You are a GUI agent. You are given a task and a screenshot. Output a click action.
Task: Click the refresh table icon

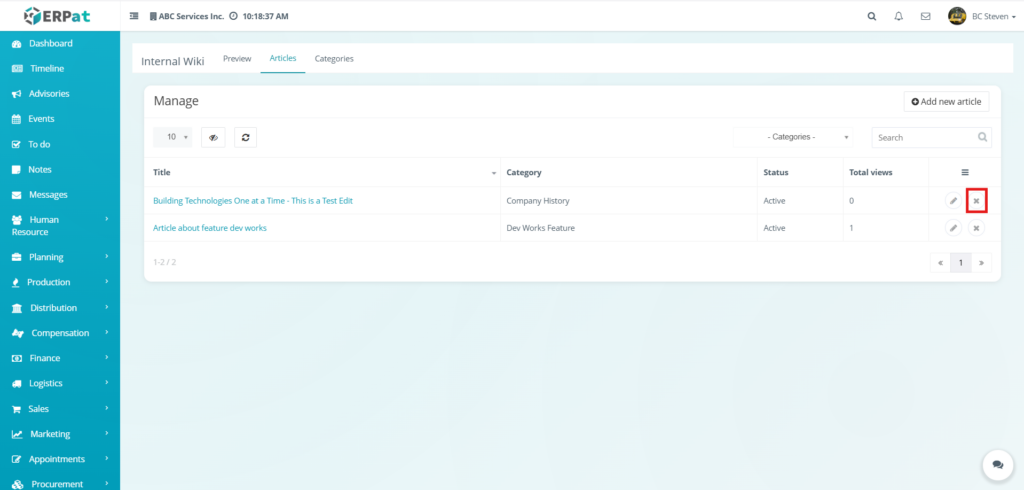pos(245,137)
